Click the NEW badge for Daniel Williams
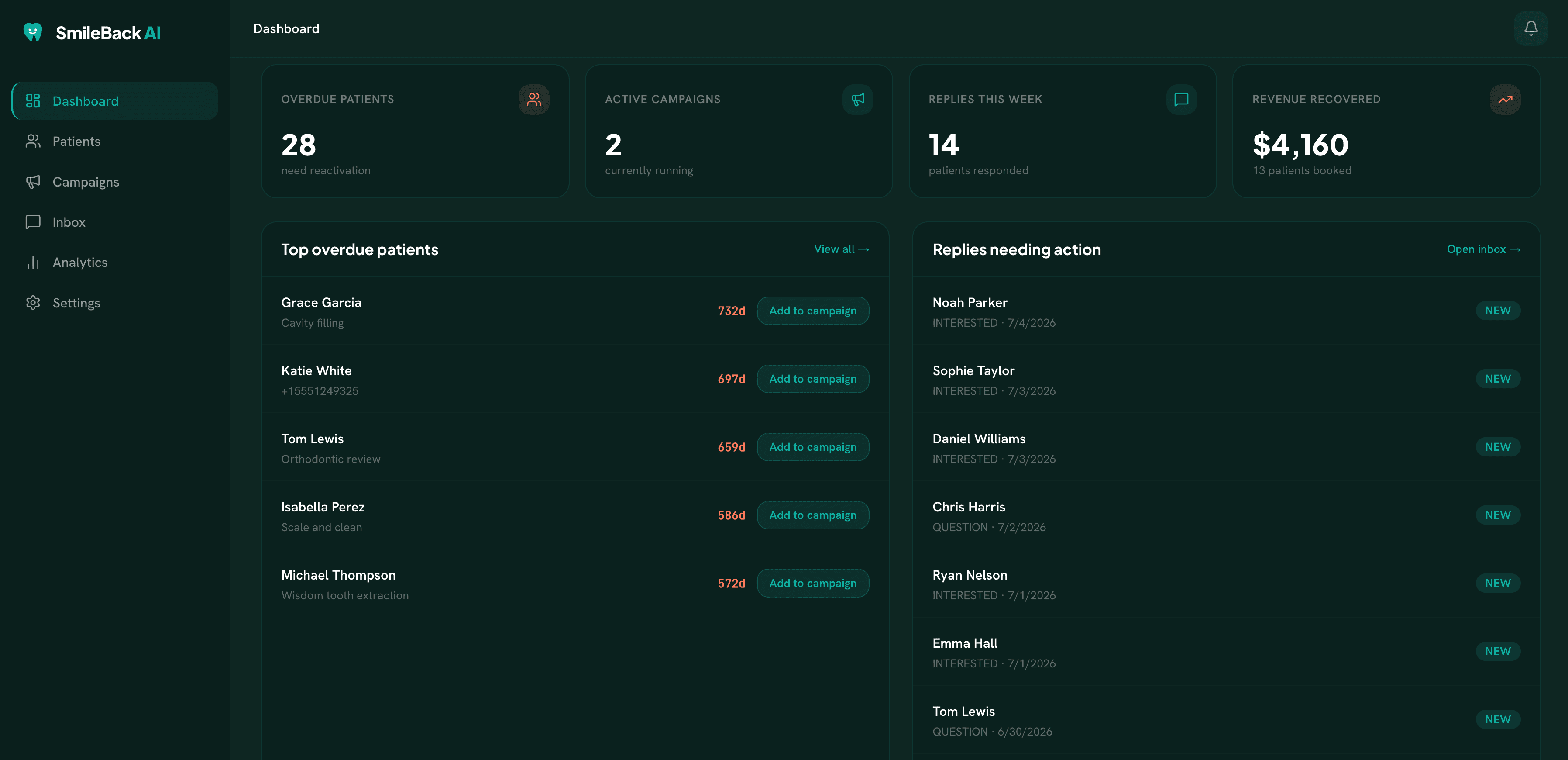Image resolution: width=1568 pixels, height=760 pixels. (1497, 447)
